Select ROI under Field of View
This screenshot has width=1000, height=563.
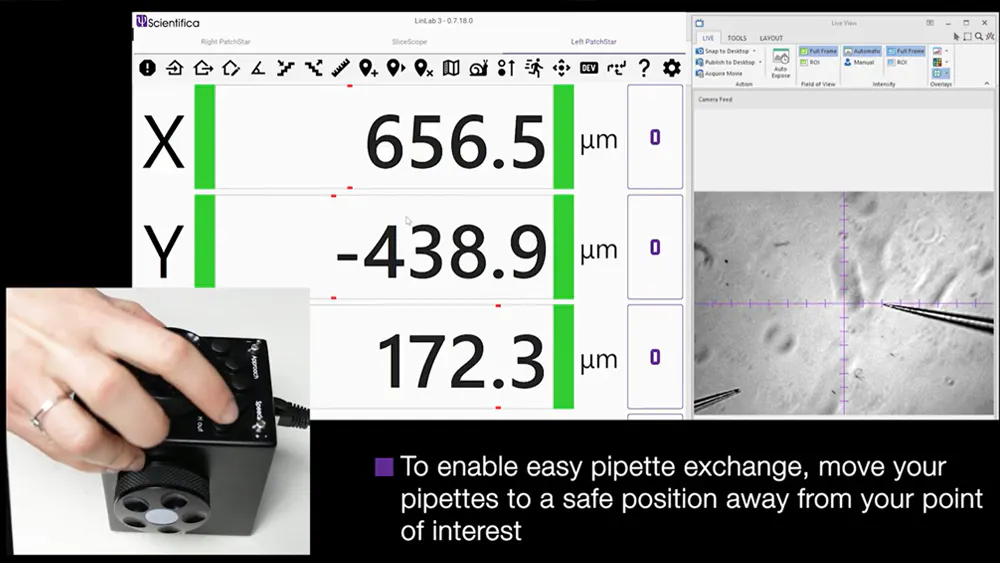point(814,62)
